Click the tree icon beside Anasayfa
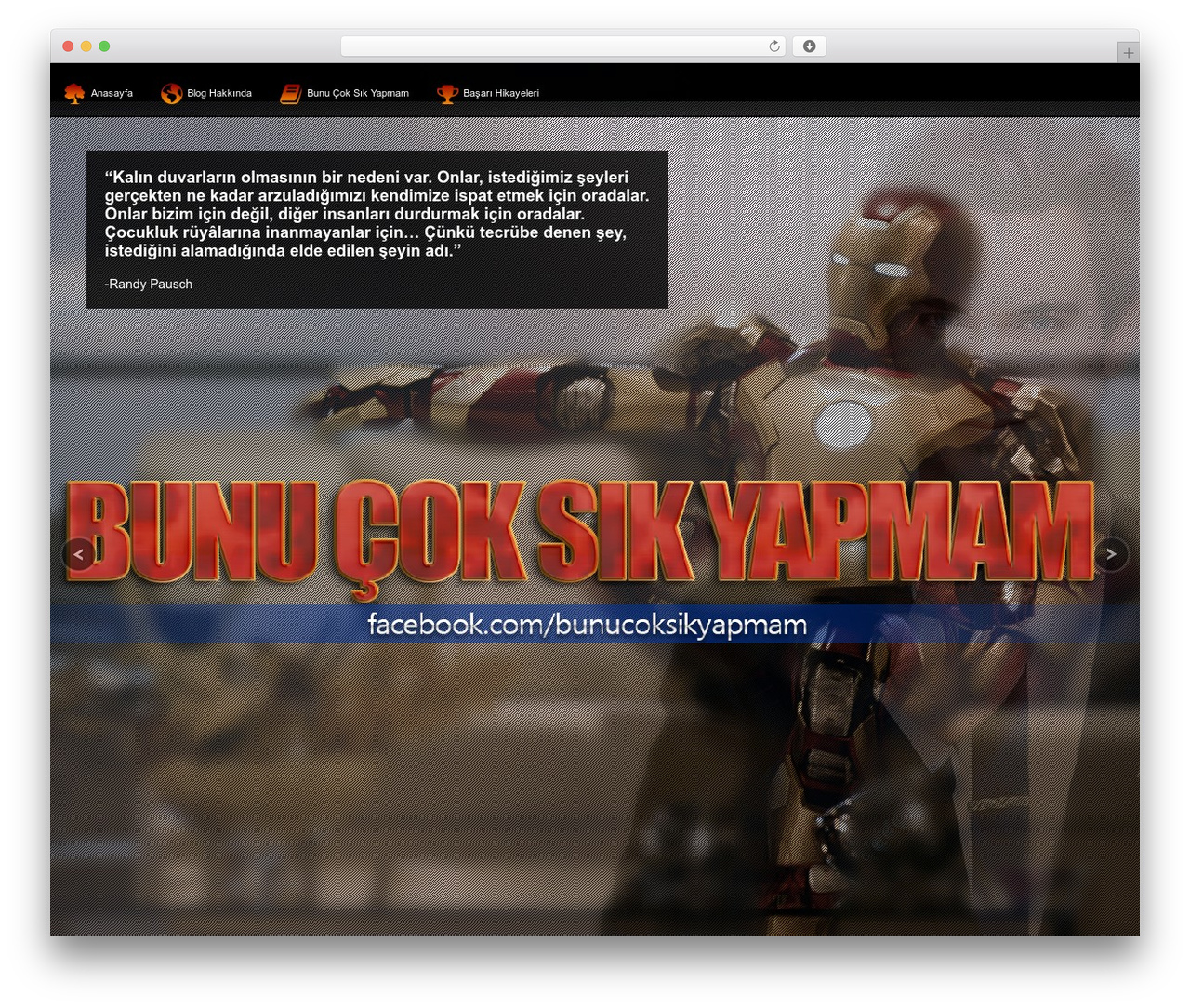 point(74,93)
